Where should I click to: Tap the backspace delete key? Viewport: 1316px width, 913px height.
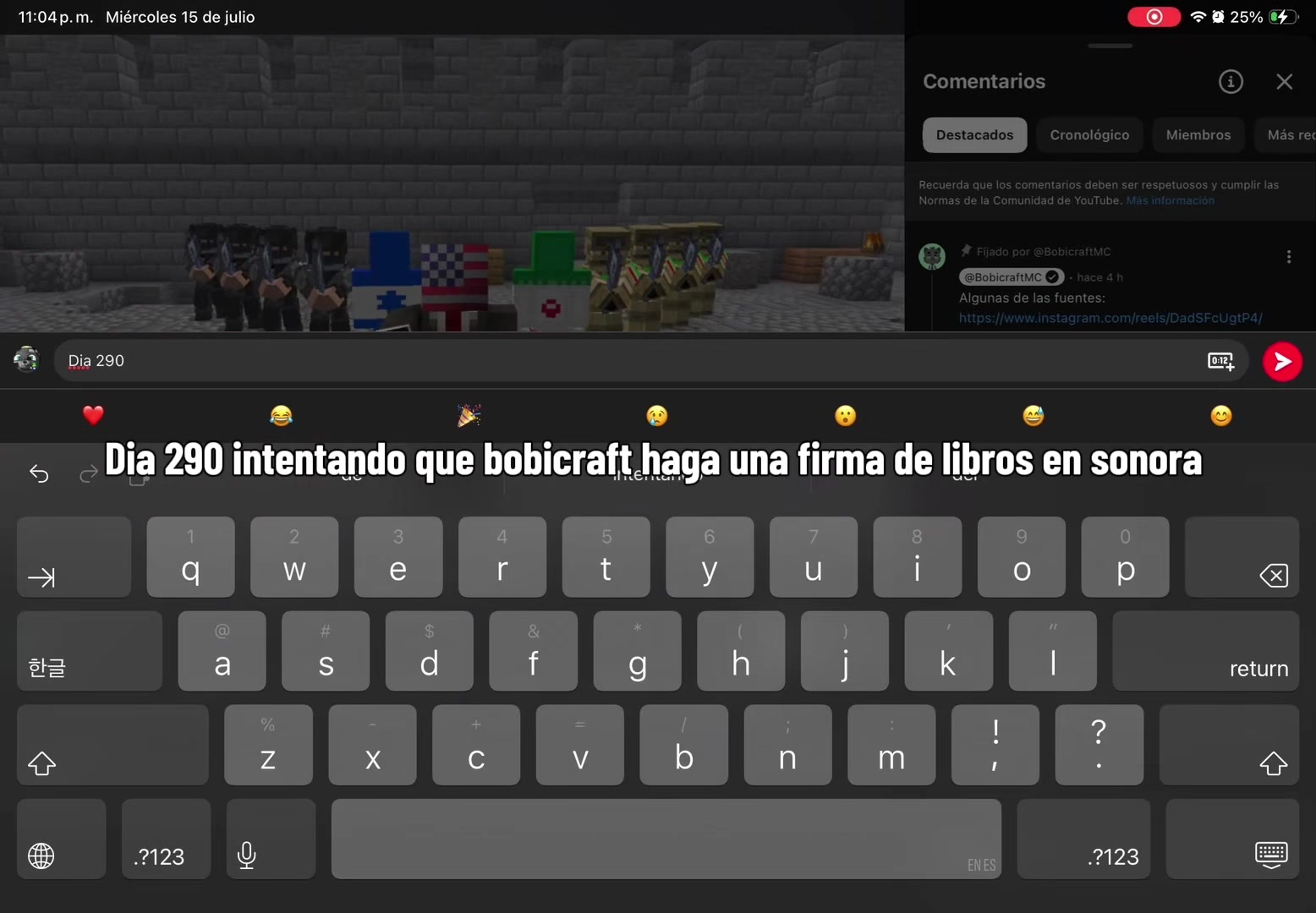(1242, 557)
